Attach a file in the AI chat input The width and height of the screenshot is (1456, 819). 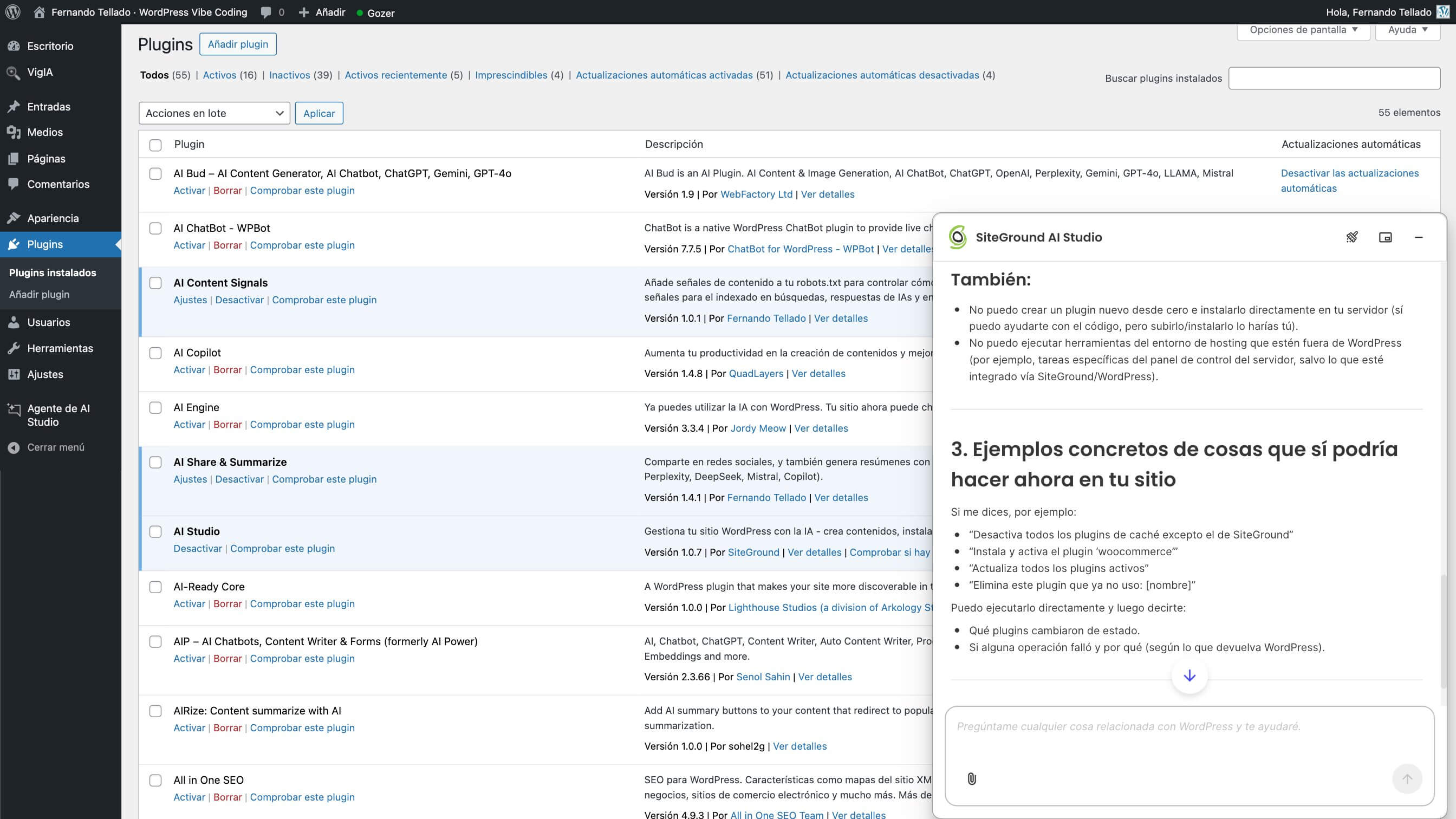(972, 779)
